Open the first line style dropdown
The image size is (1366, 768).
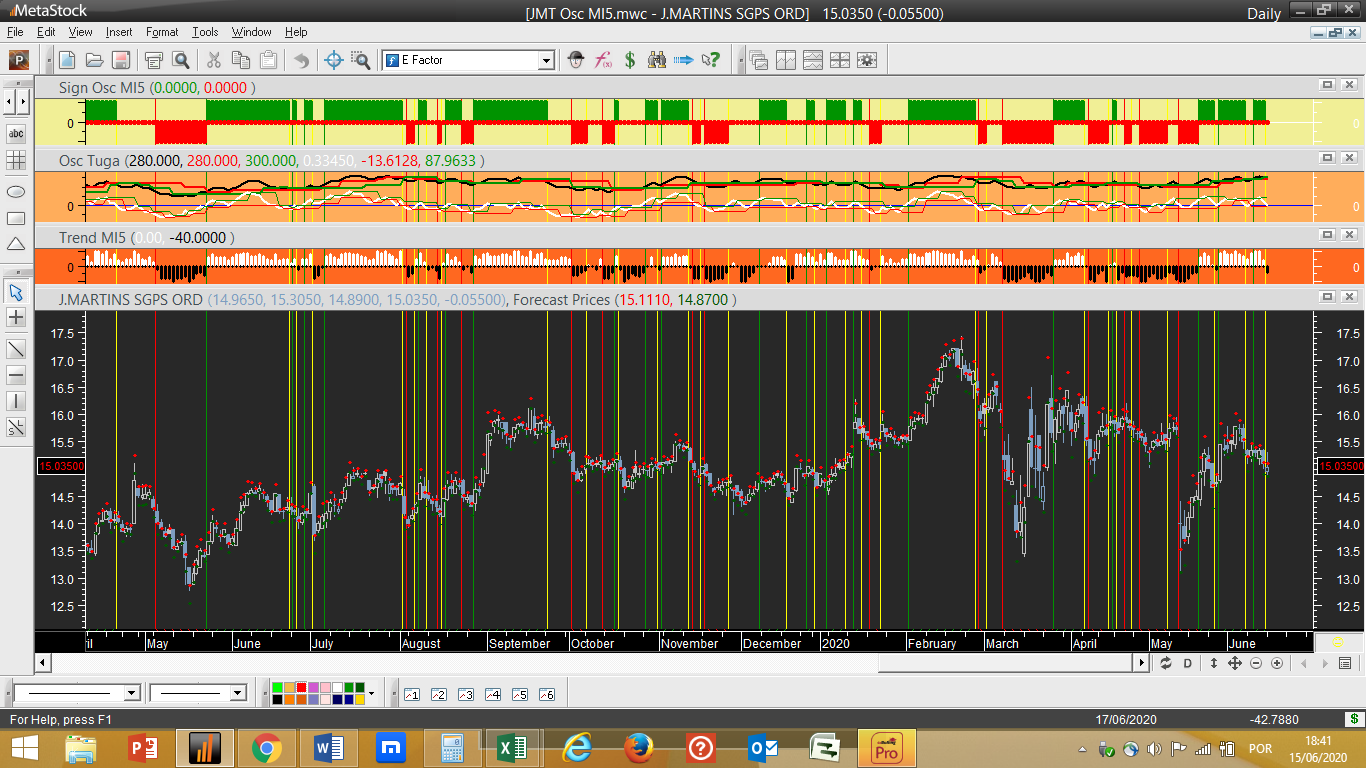point(131,693)
